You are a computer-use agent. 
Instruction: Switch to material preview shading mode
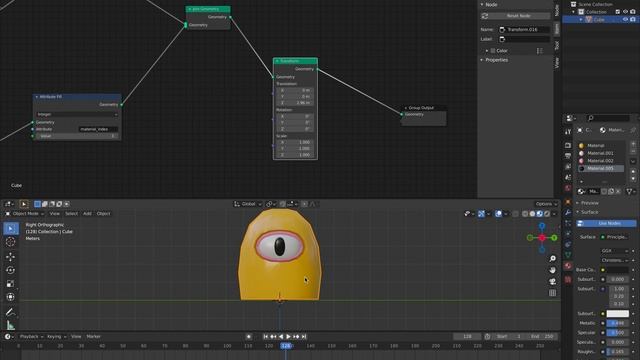coord(540,214)
